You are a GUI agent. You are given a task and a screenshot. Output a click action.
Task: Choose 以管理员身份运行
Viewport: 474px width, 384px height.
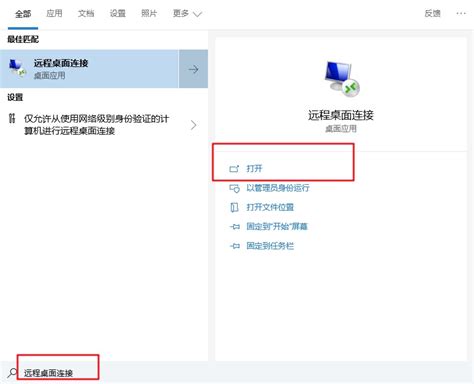(278, 188)
